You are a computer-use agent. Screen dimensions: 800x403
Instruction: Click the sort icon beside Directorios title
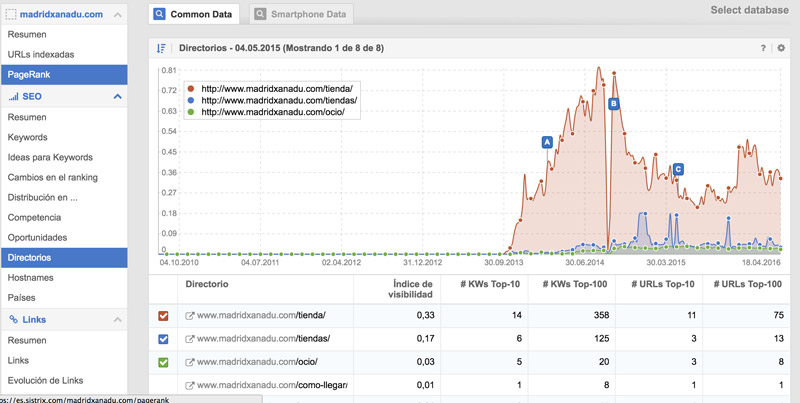[x=161, y=48]
